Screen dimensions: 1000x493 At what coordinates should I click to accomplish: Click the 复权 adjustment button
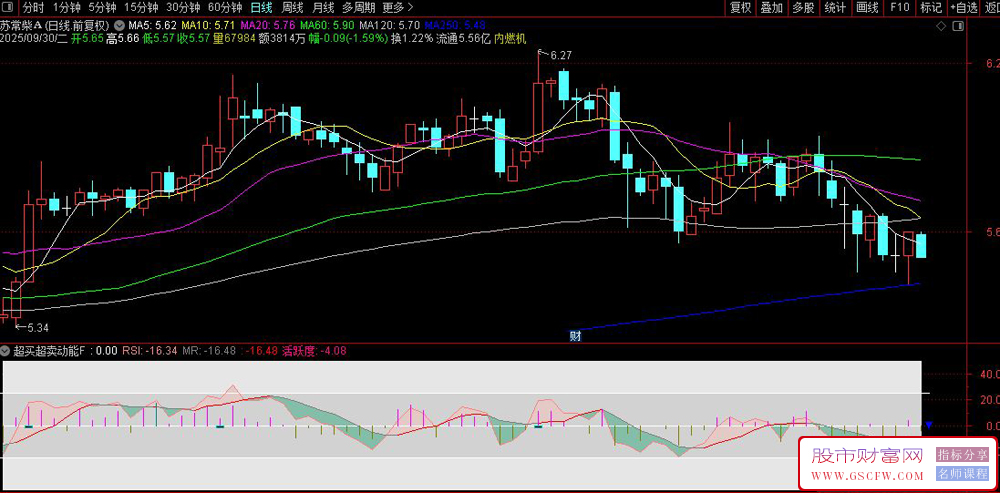pyautogui.click(x=740, y=7)
